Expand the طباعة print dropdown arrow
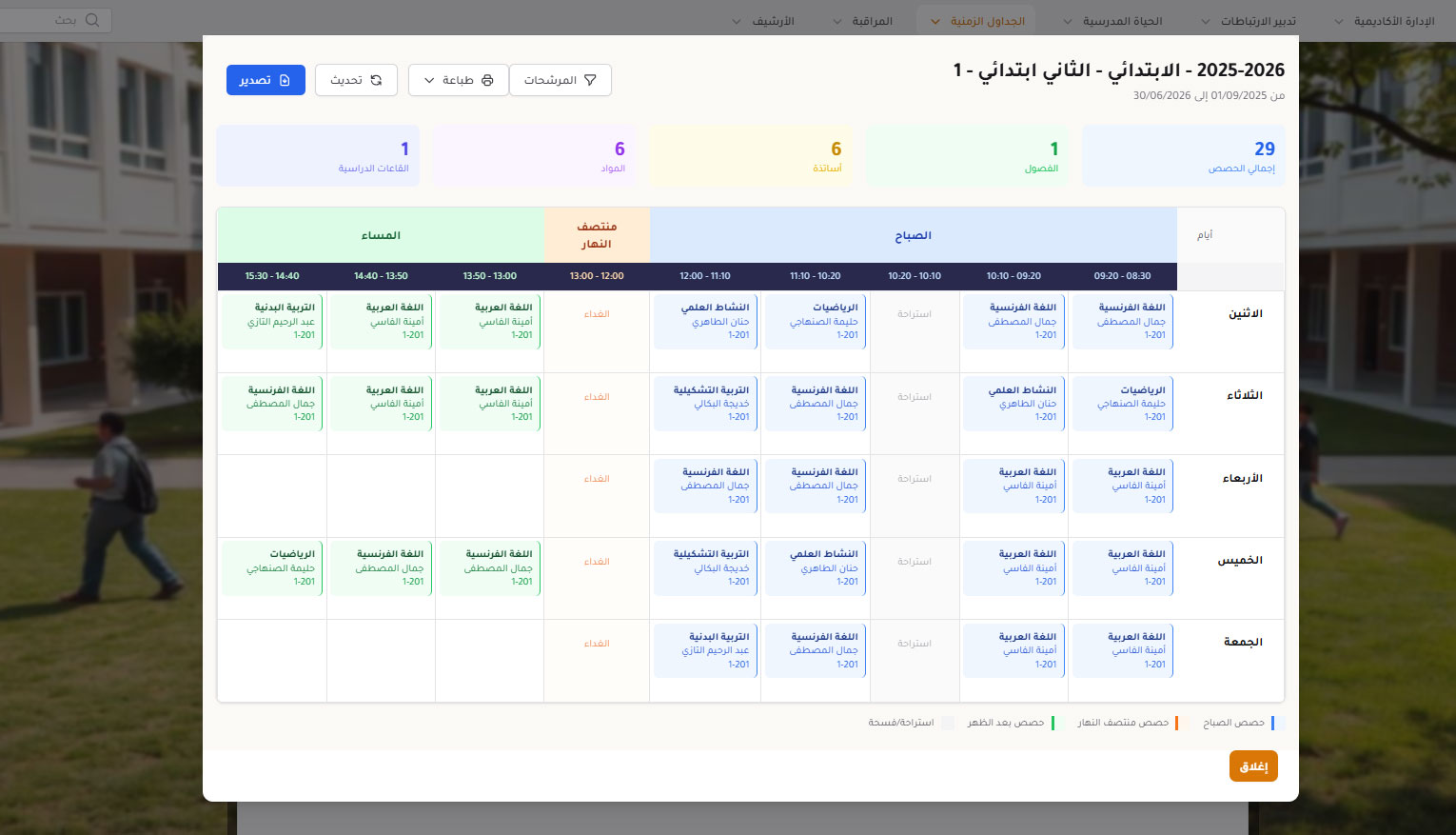 pyautogui.click(x=429, y=80)
